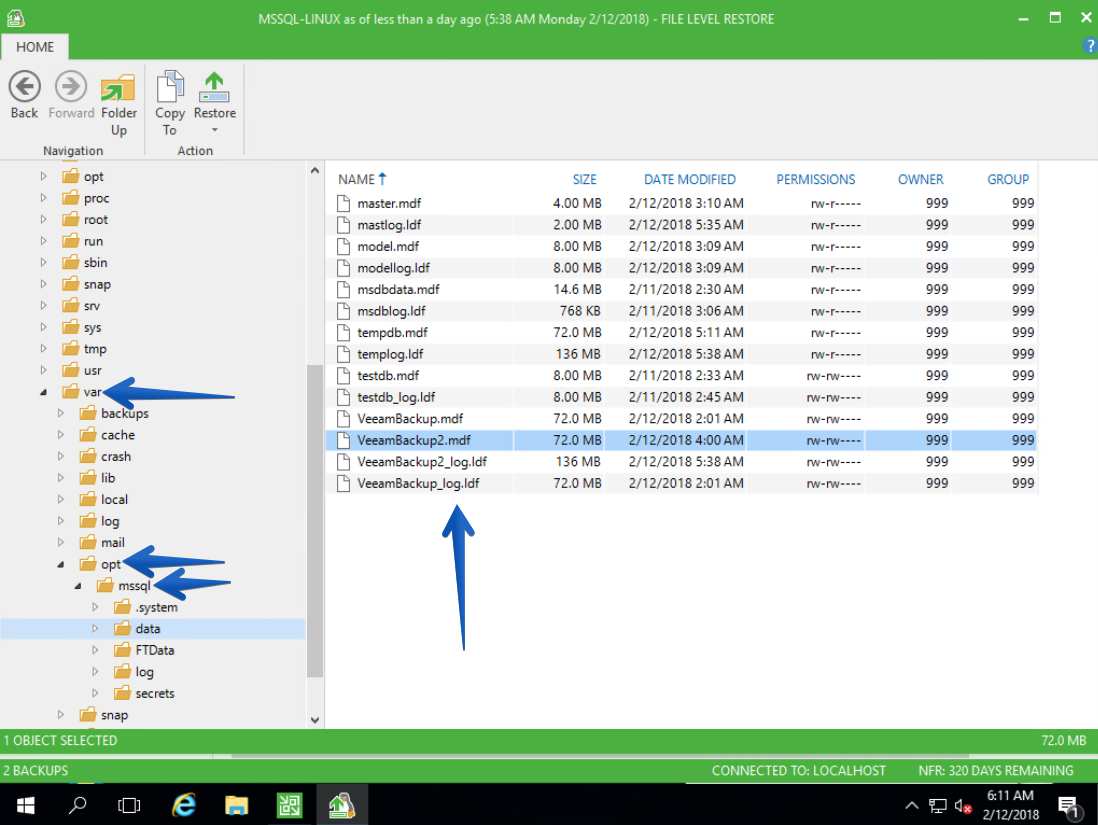Click the Forward navigation icon

click(x=71, y=88)
